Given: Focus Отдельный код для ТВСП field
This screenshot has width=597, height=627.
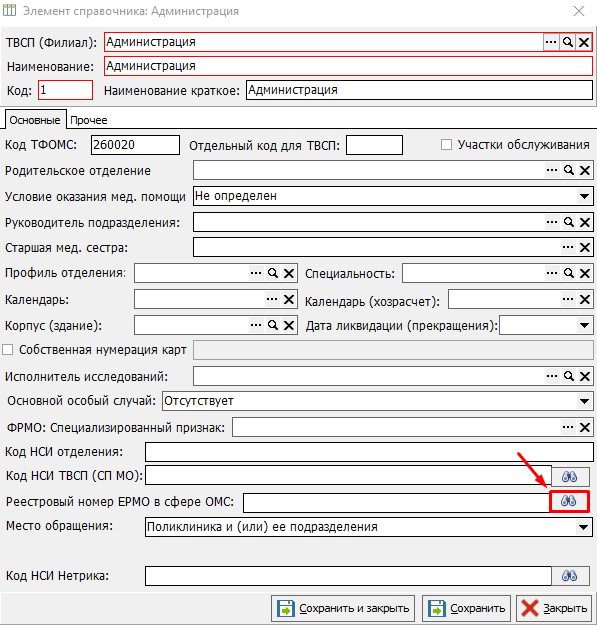Looking at the screenshot, I should 374,145.
